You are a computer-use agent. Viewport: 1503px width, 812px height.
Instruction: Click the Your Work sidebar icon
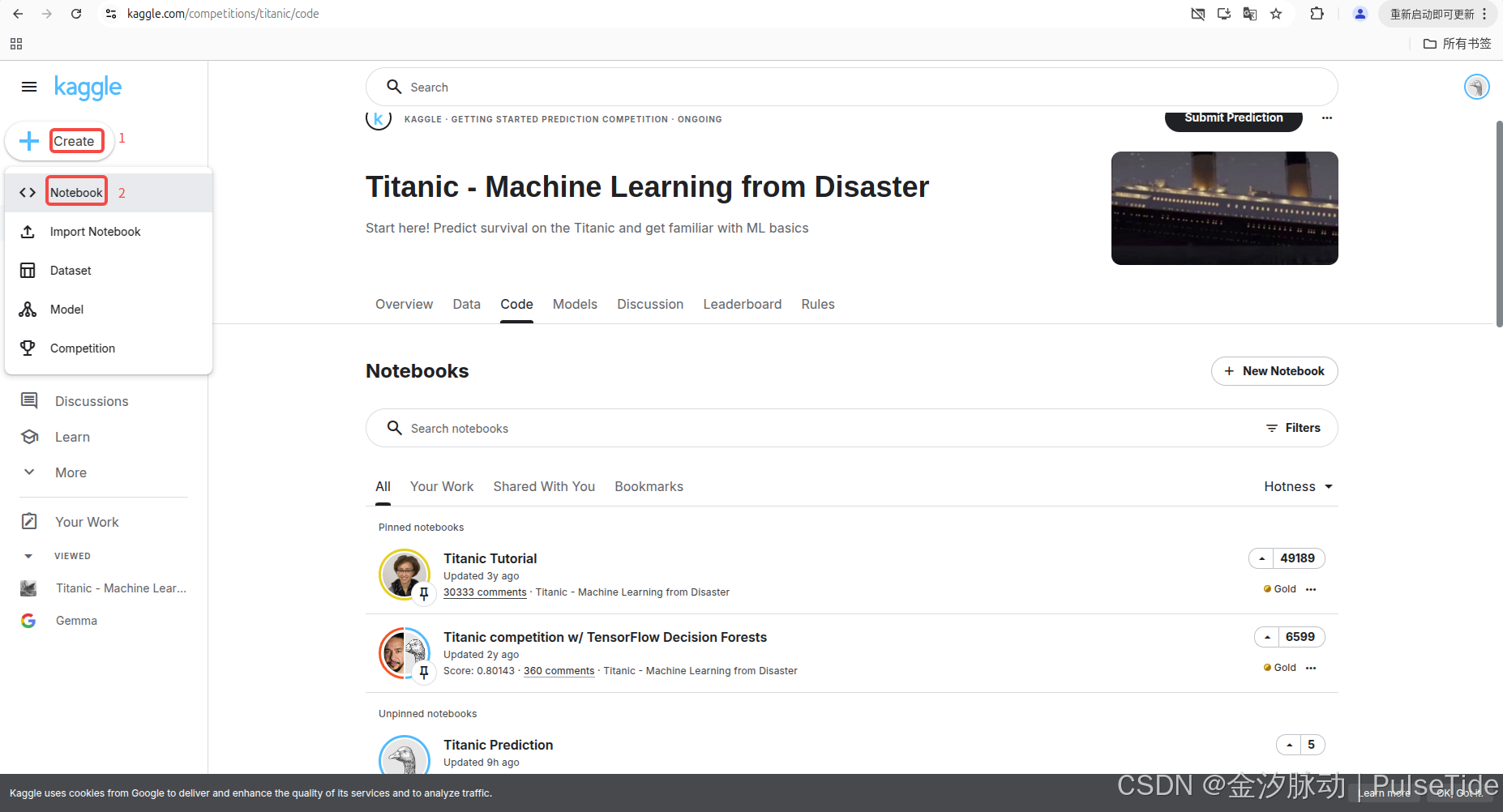[x=29, y=521]
